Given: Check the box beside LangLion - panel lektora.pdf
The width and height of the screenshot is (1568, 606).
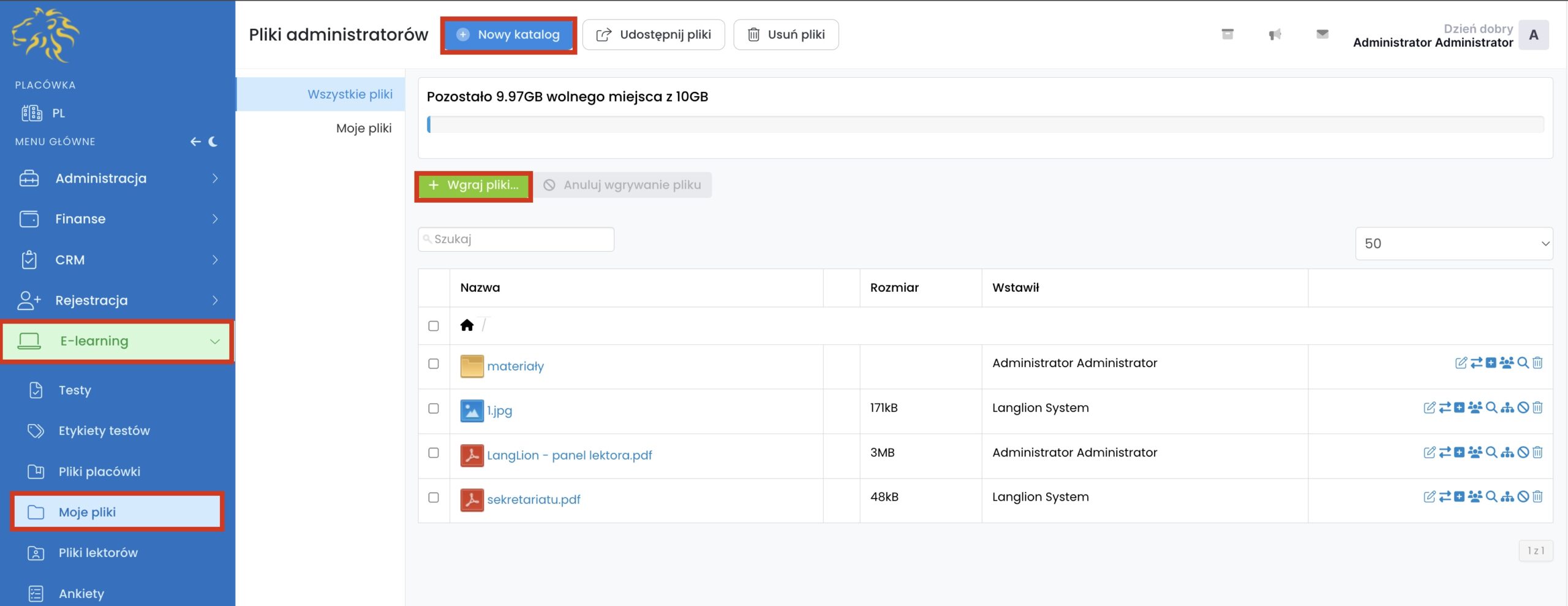Looking at the screenshot, I should click(x=434, y=453).
